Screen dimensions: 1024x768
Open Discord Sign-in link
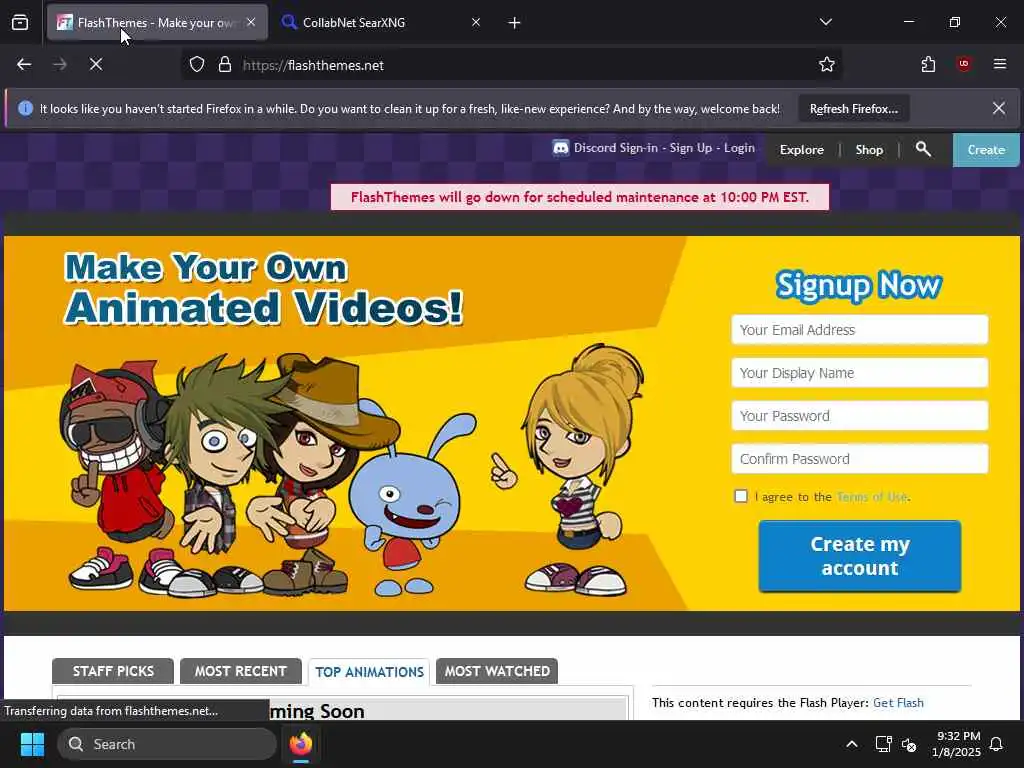click(x=616, y=148)
